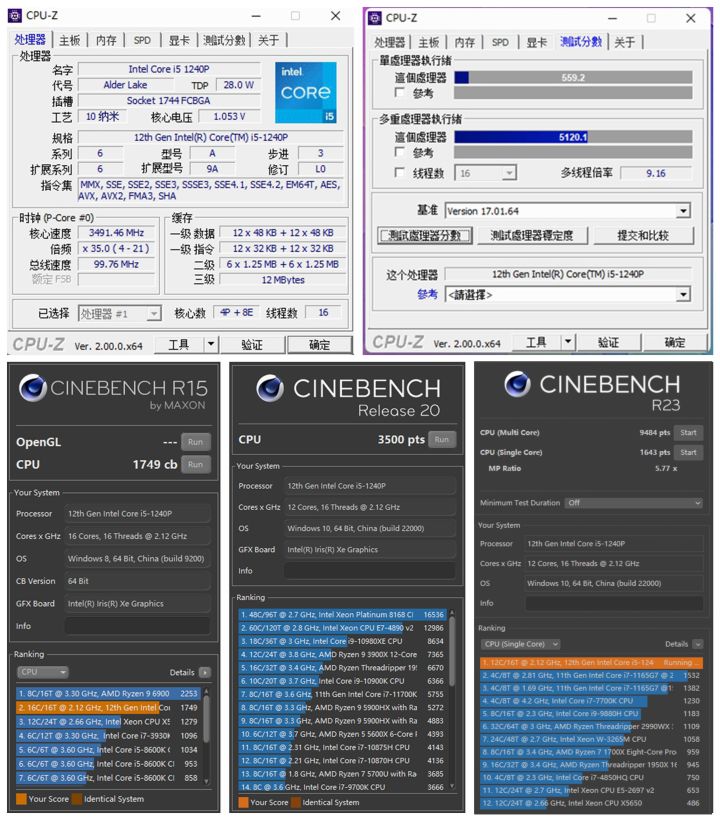
Task: Click single-thread score bar showing 559.2
Action: pyautogui.click(x=574, y=77)
